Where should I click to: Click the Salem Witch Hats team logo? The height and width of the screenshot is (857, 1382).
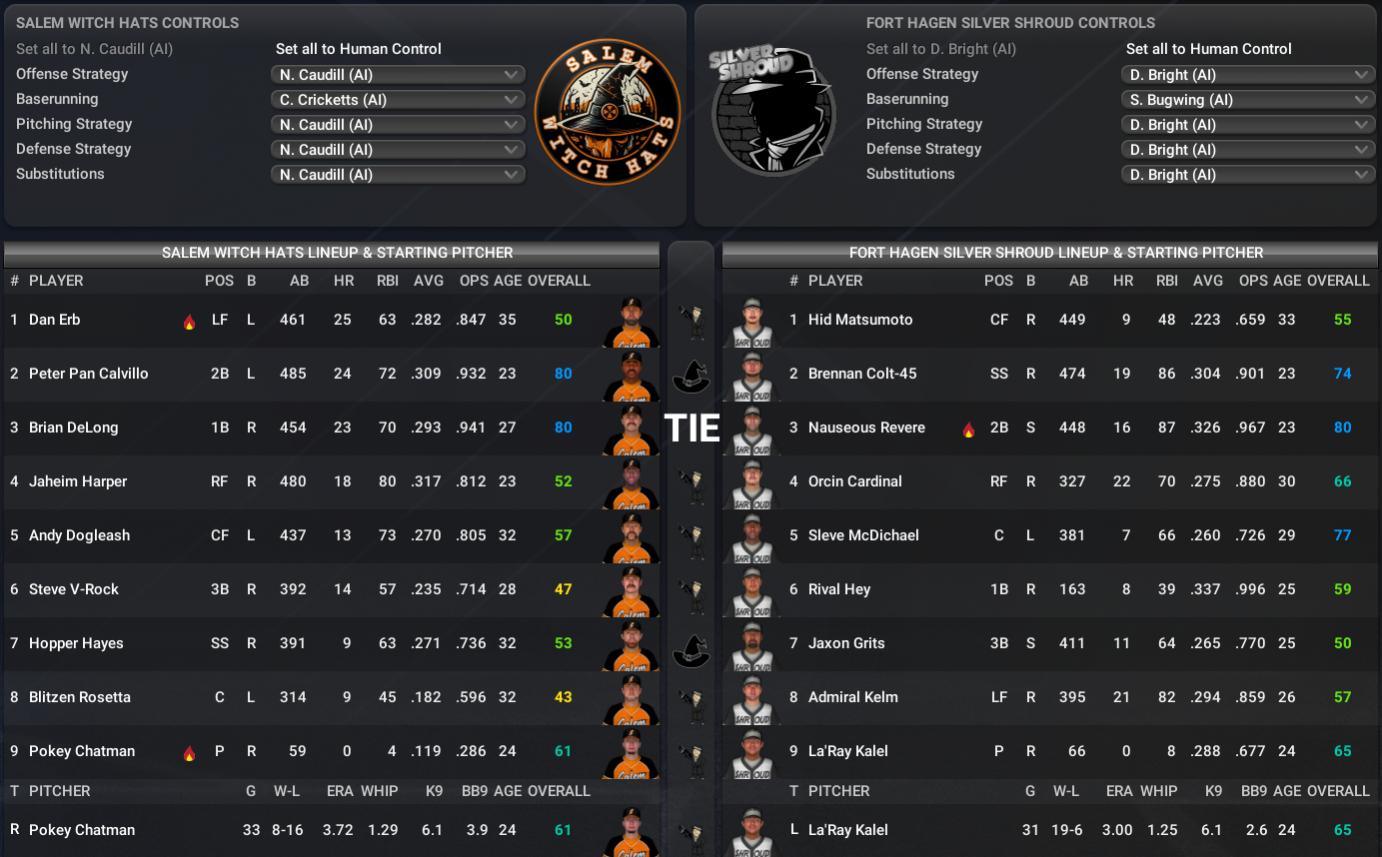click(x=607, y=112)
